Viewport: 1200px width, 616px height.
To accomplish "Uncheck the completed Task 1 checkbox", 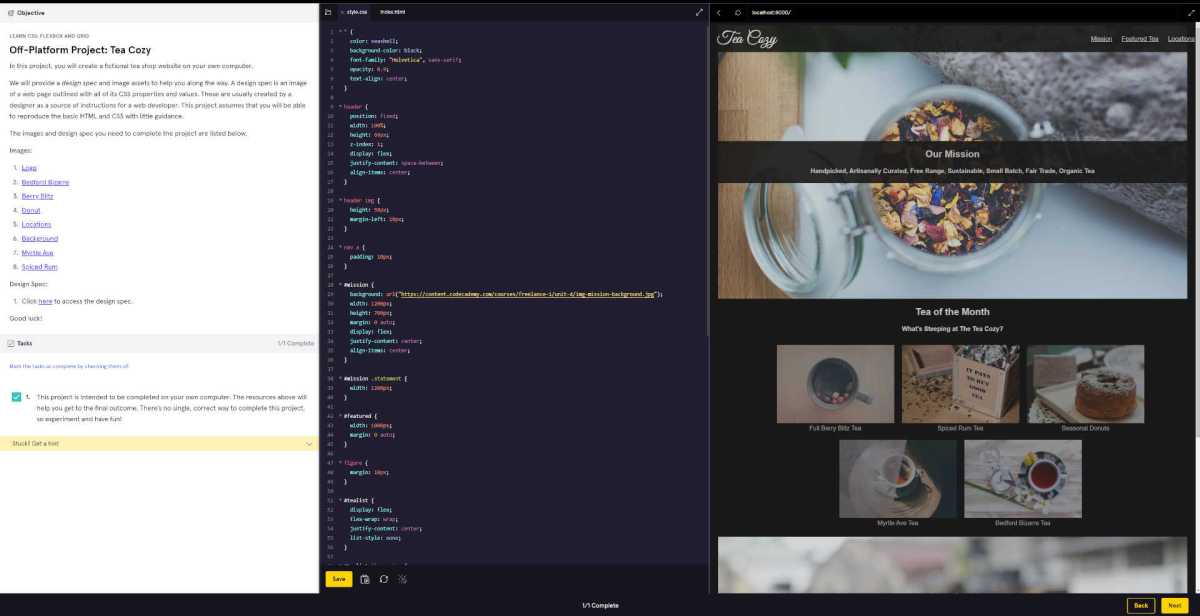I will (x=16, y=397).
